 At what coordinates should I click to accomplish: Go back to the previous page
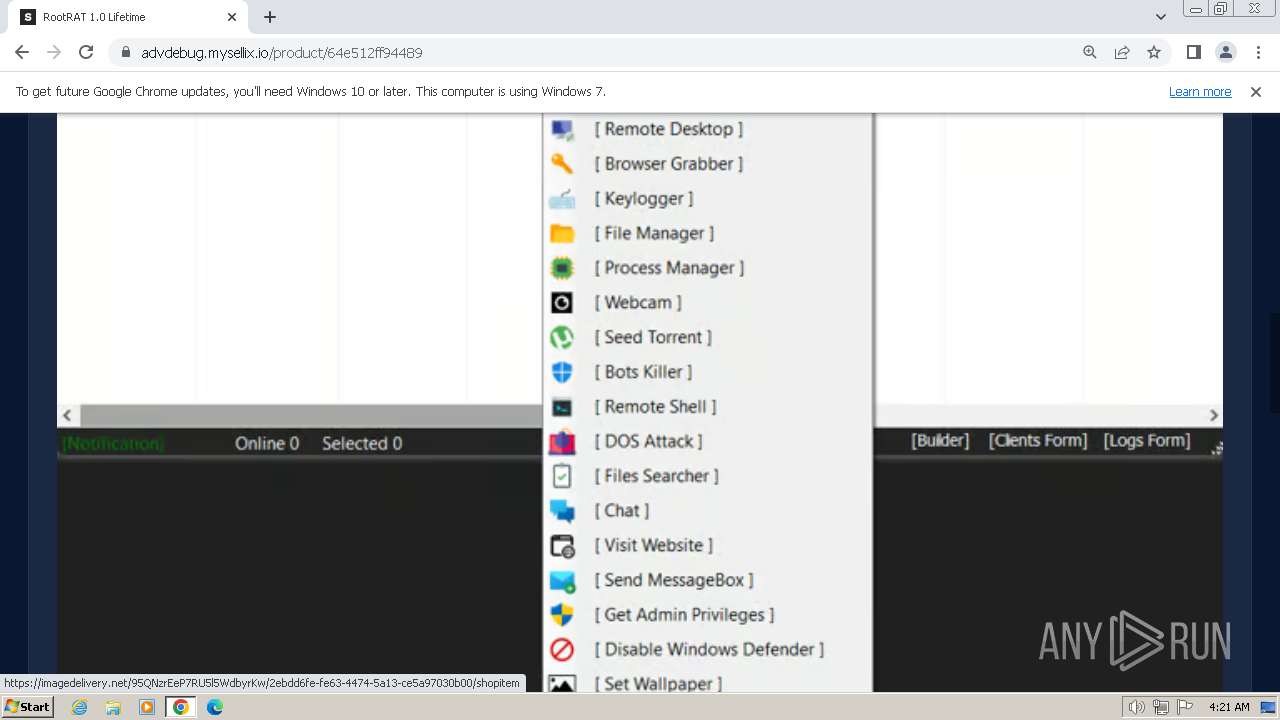point(22,53)
